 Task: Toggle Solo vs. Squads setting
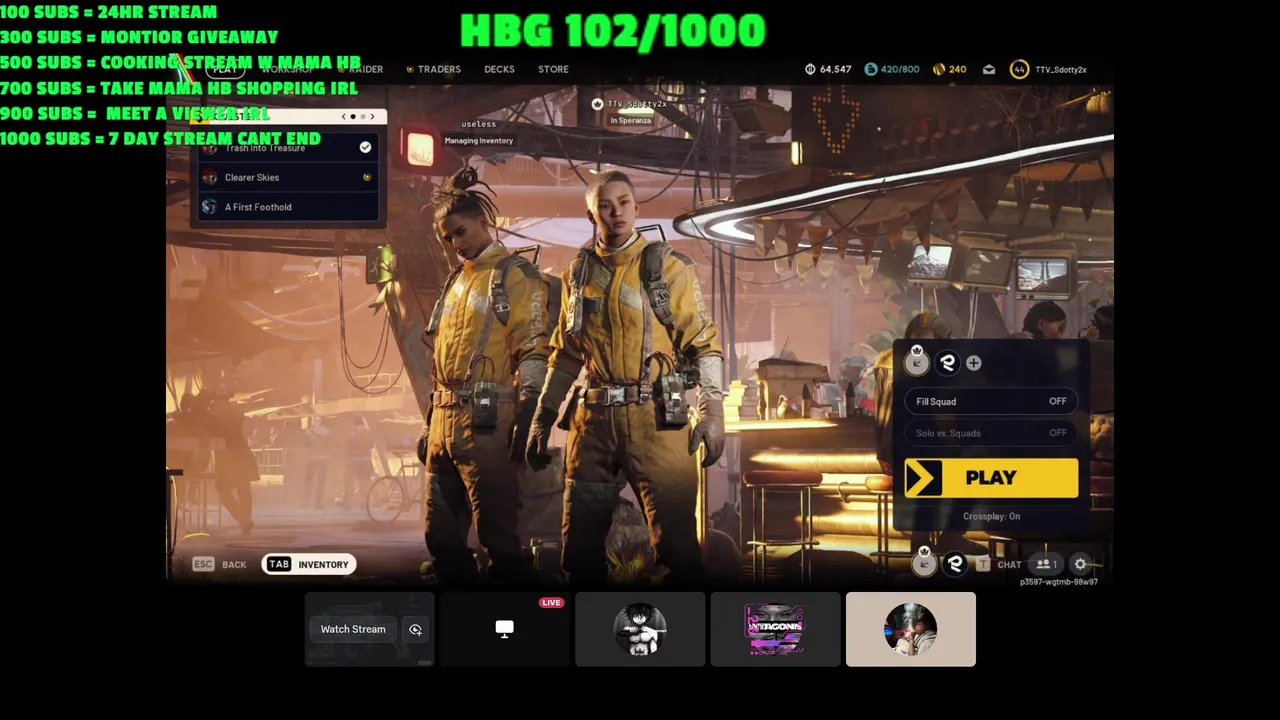click(x=991, y=433)
